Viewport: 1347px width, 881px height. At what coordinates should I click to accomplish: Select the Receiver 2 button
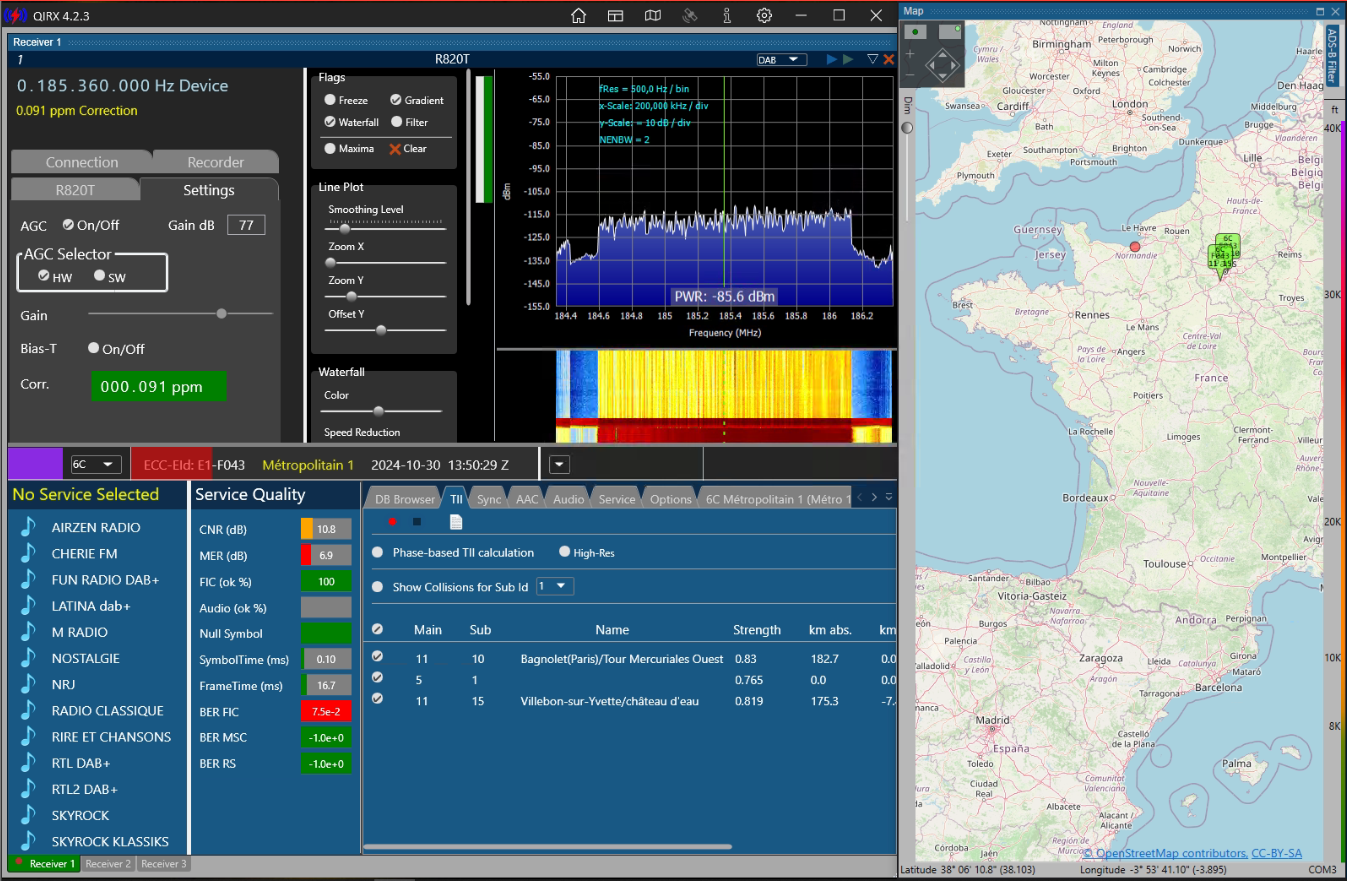pyautogui.click(x=107, y=863)
